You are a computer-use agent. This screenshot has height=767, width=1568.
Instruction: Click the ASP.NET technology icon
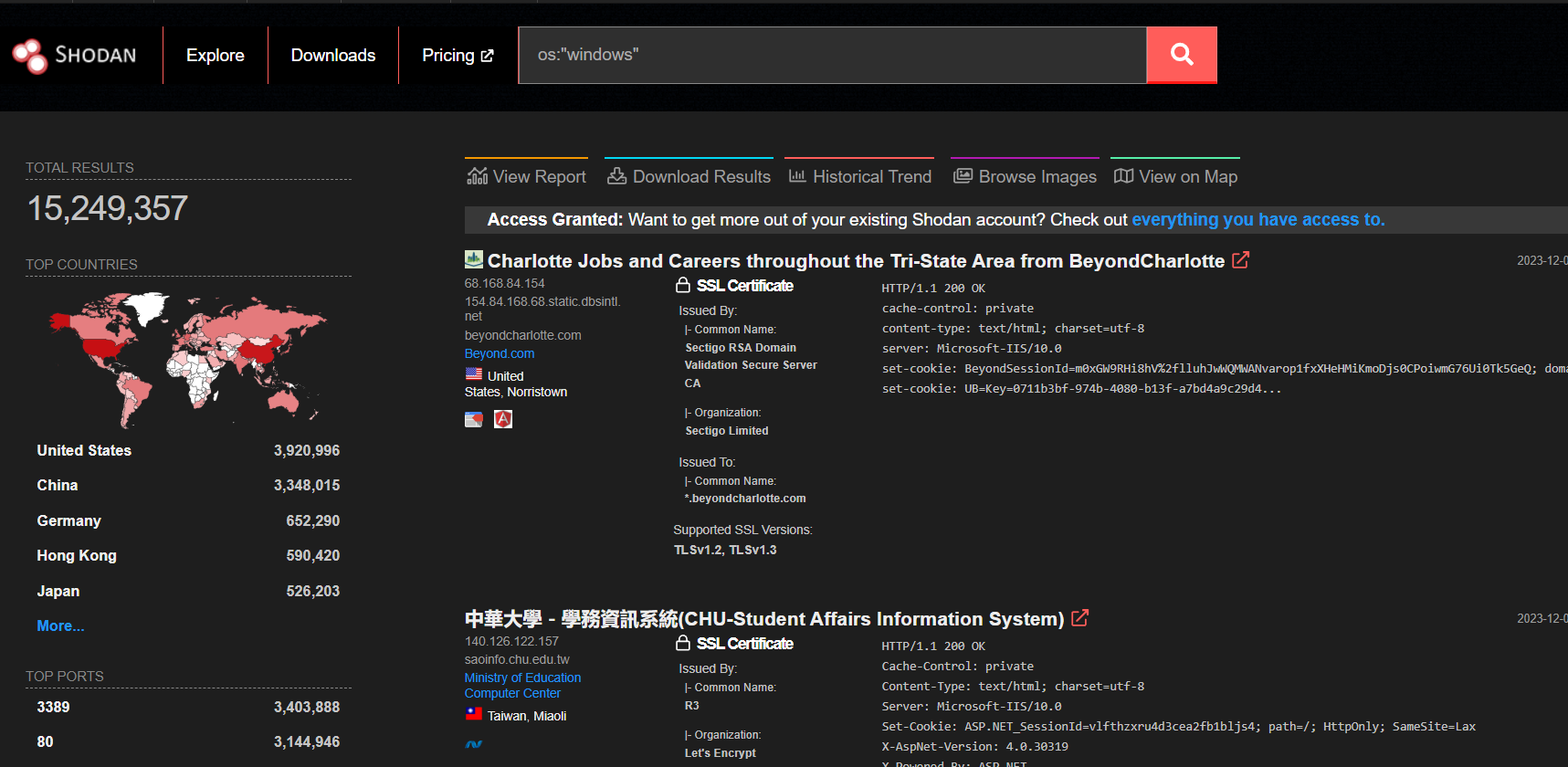coord(474,744)
